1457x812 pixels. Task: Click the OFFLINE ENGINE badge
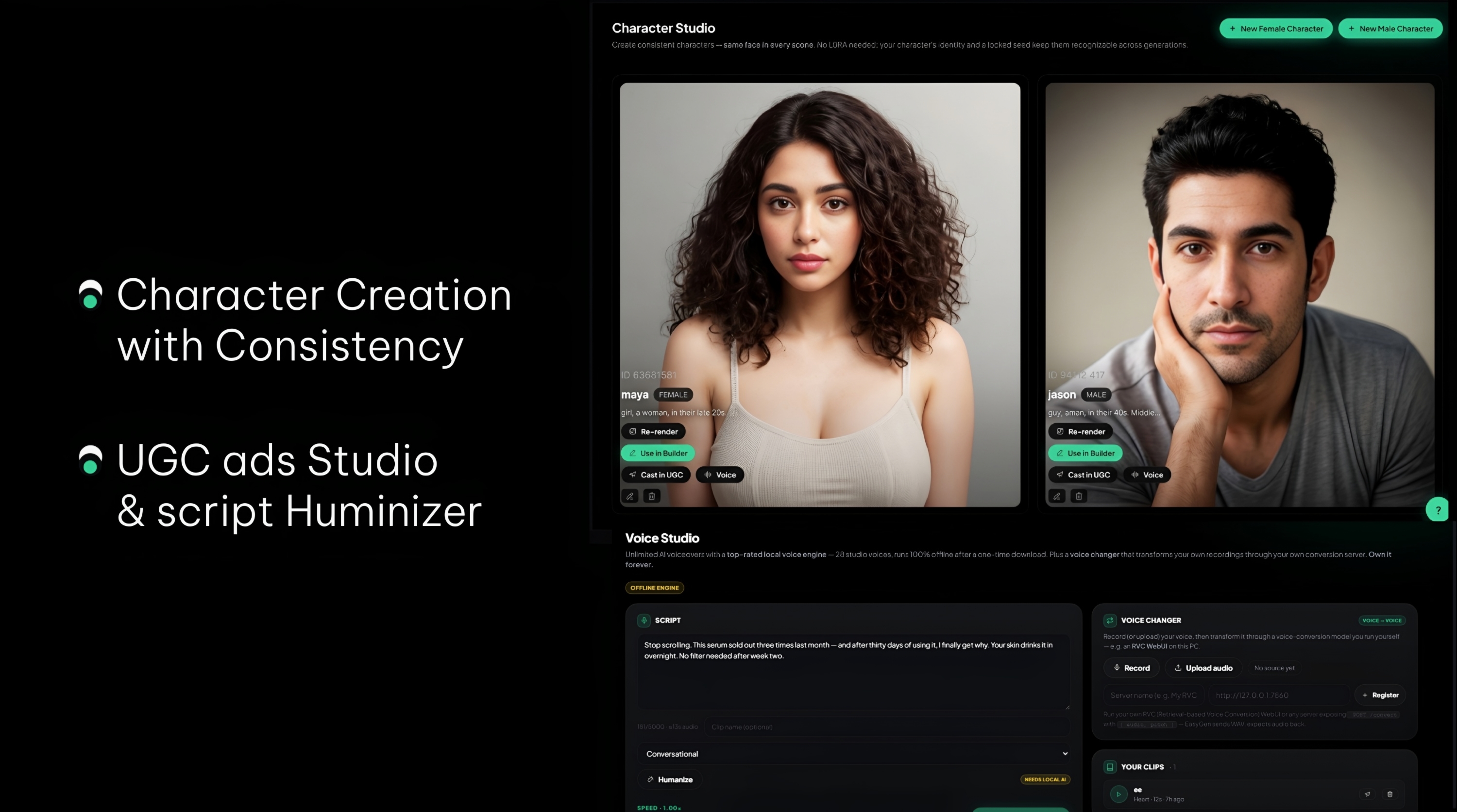pos(654,588)
